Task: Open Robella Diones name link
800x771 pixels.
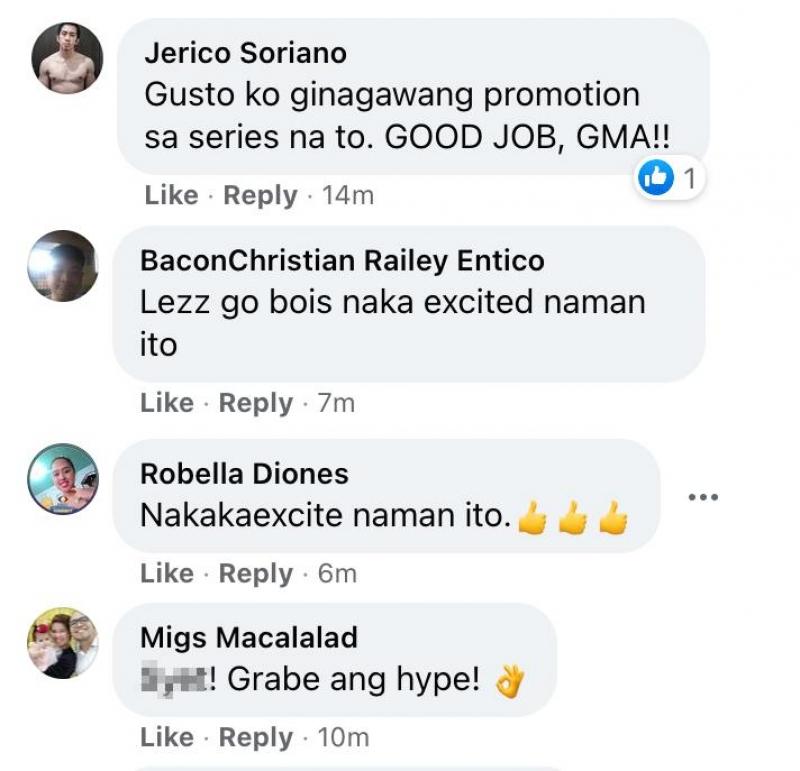Action: tap(244, 474)
